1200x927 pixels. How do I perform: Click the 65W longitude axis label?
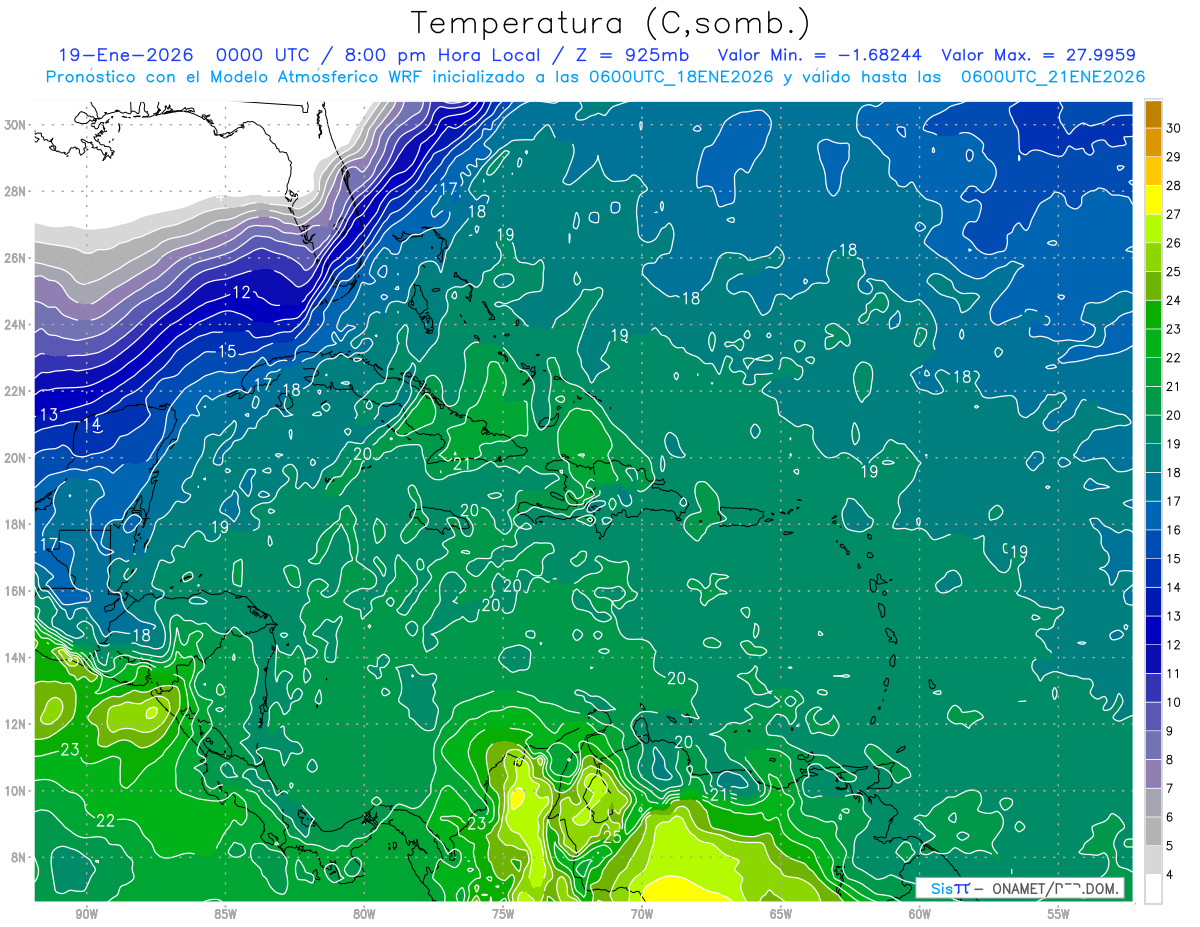tap(781, 915)
